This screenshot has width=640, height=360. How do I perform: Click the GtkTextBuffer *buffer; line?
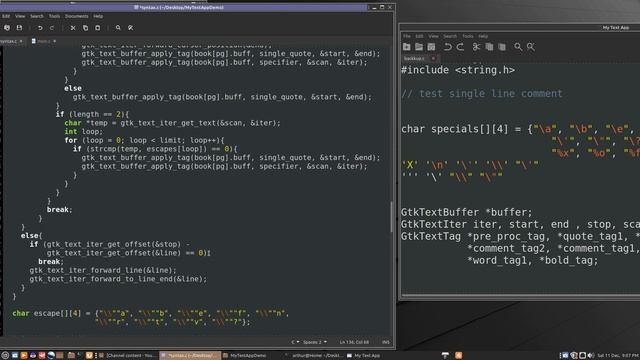pyautogui.click(x=467, y=212)
